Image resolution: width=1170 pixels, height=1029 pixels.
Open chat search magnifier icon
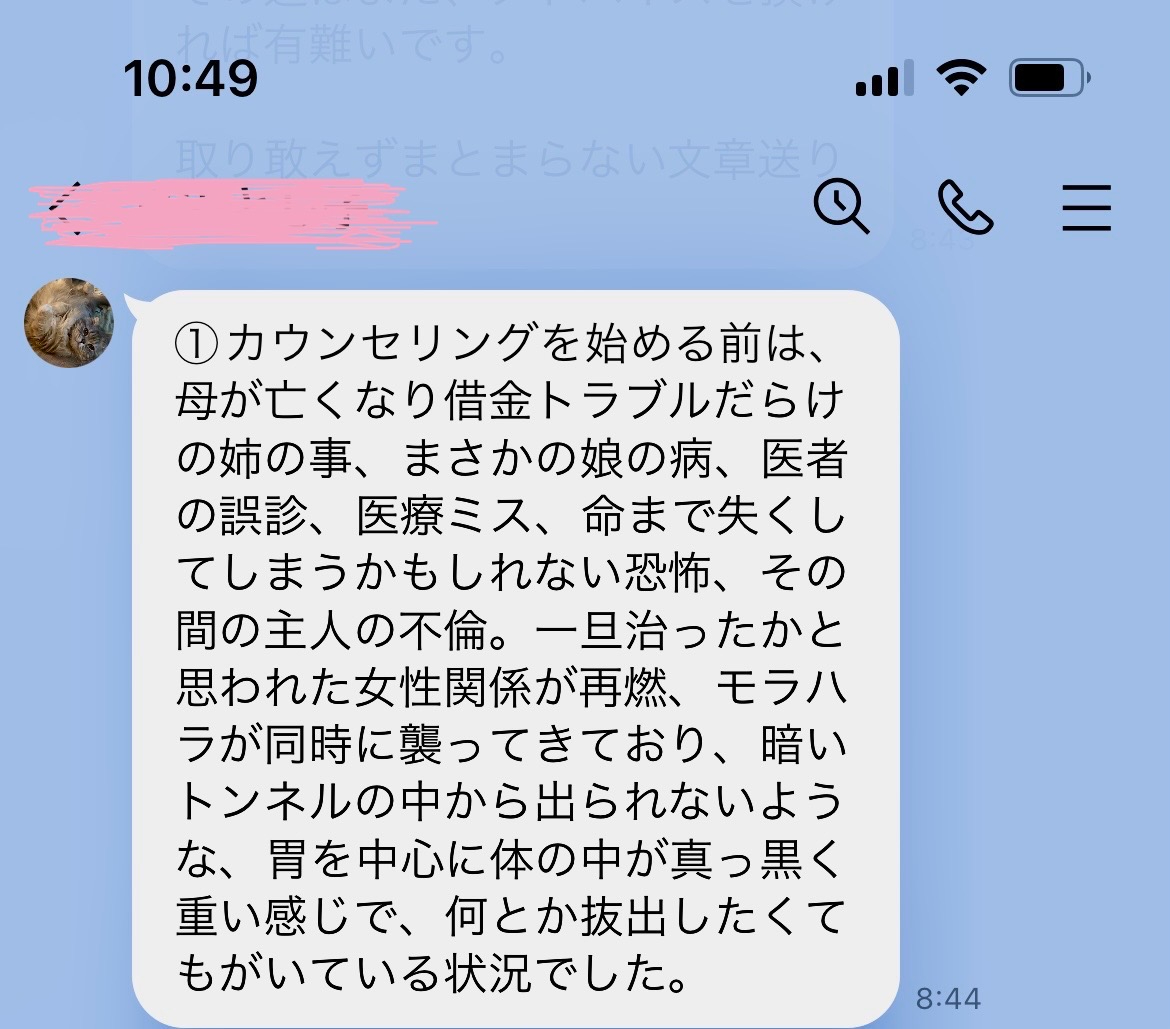point(841,207)
